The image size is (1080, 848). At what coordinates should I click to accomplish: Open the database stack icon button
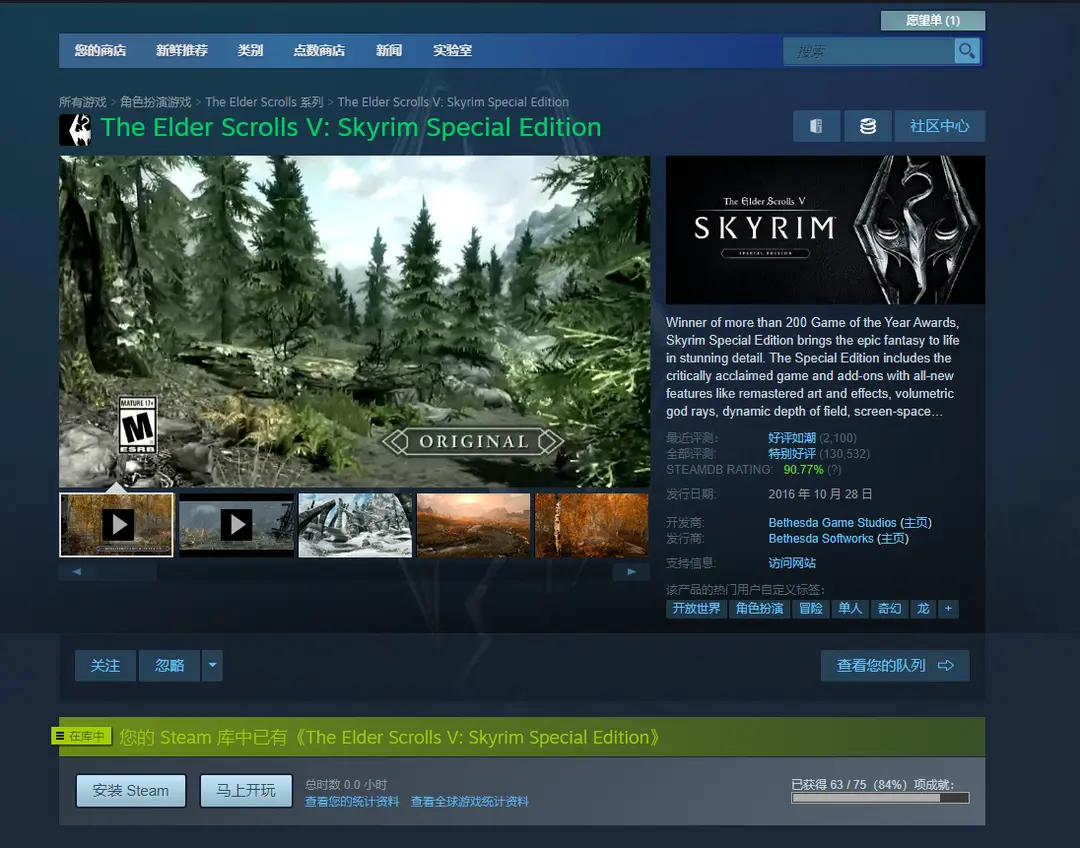(868, 126)
